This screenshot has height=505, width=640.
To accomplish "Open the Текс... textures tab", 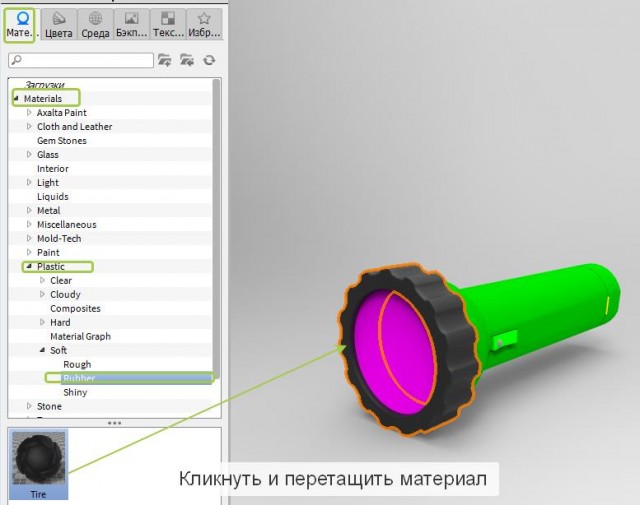I will 168,24.
